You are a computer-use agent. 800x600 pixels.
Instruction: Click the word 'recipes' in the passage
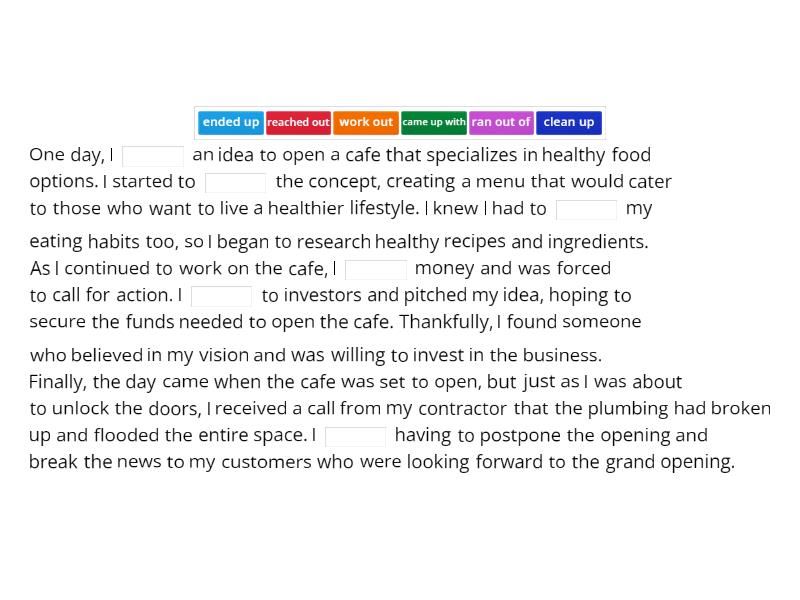[x=475, y=242]
